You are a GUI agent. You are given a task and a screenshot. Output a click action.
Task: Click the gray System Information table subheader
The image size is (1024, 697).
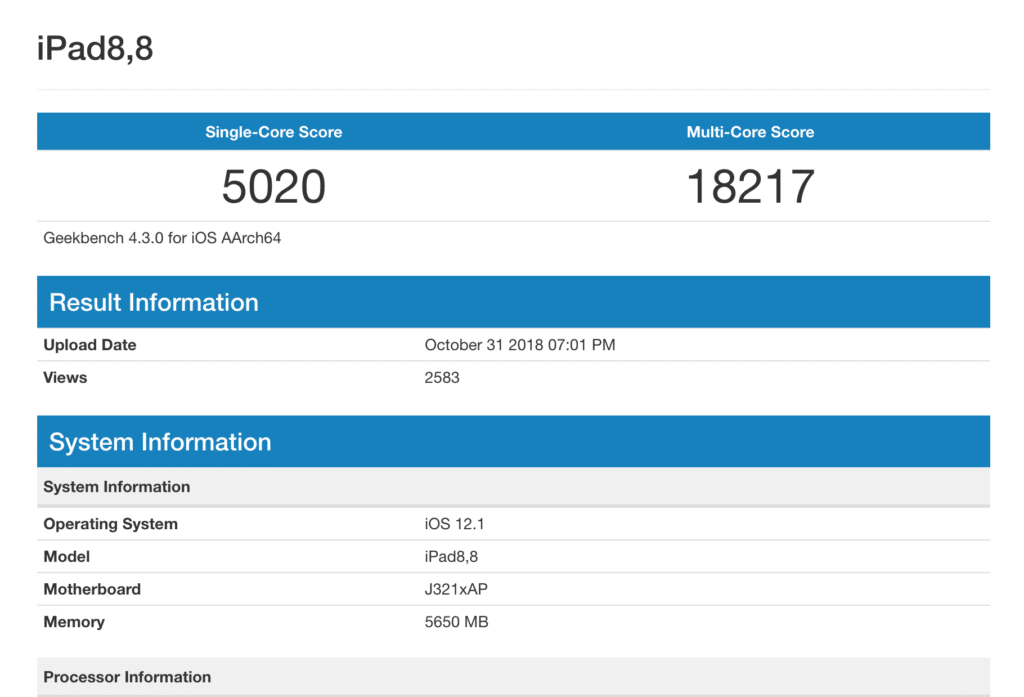(x=117, y=487)
